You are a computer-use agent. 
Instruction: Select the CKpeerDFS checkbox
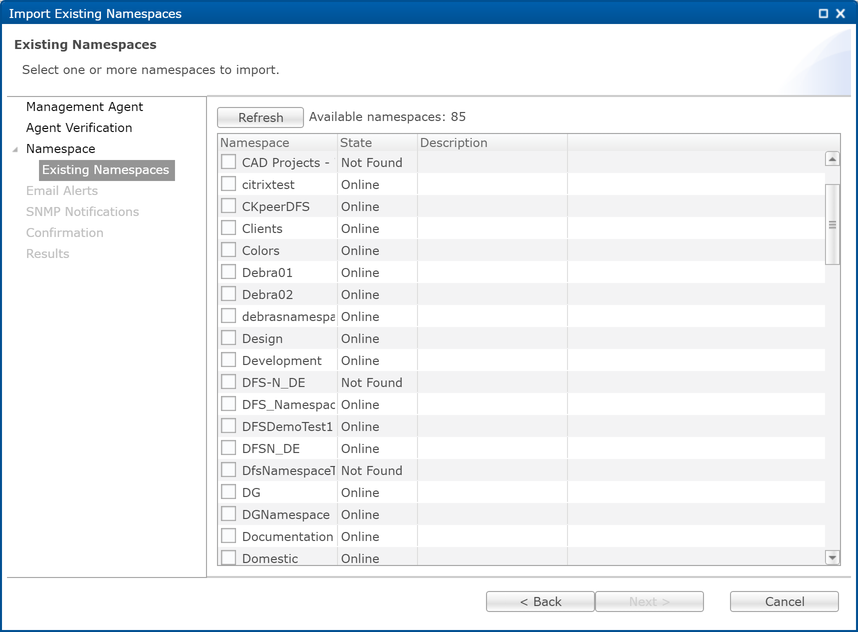coord(228,206)
